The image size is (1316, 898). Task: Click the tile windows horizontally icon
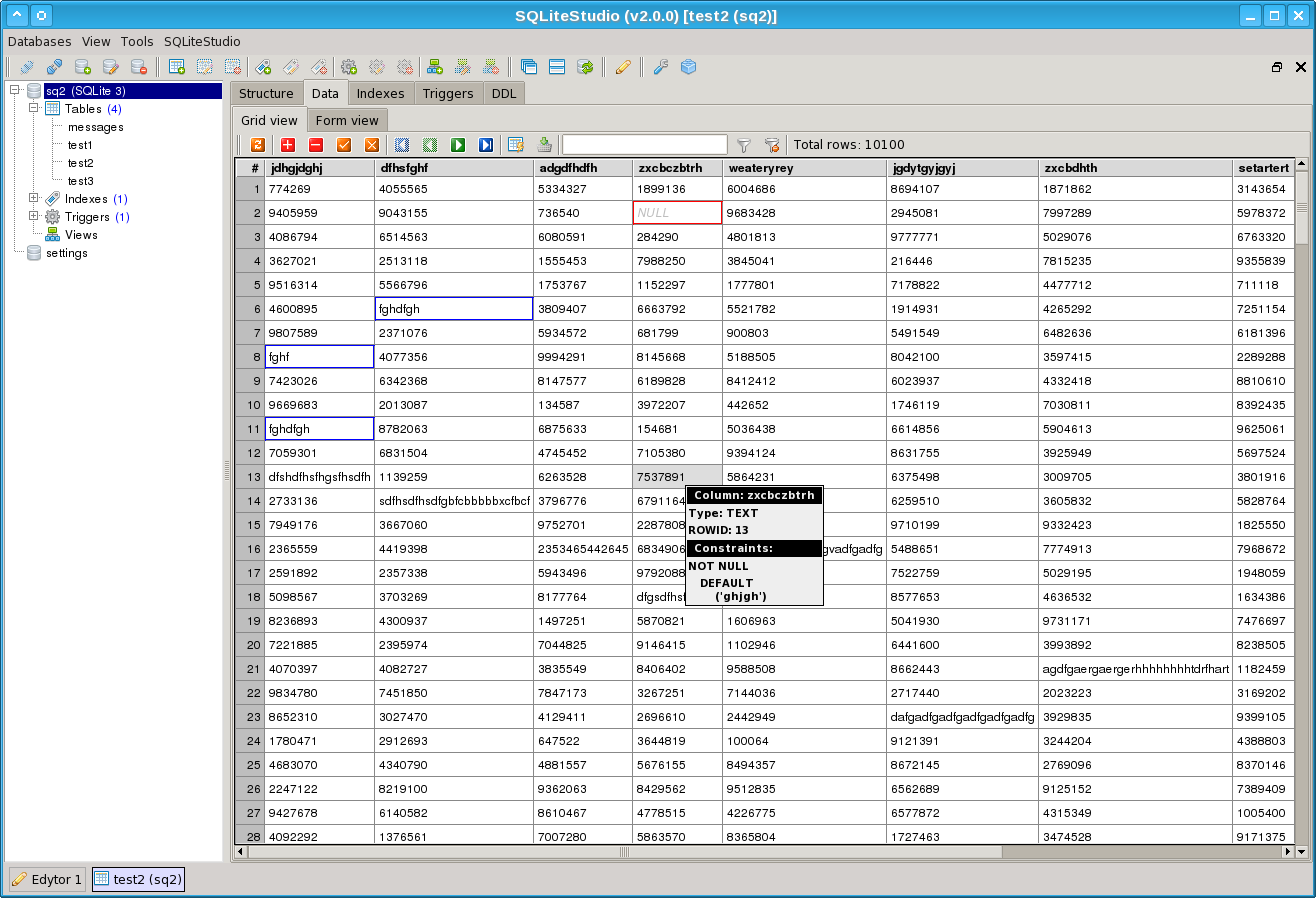(557, 67)
